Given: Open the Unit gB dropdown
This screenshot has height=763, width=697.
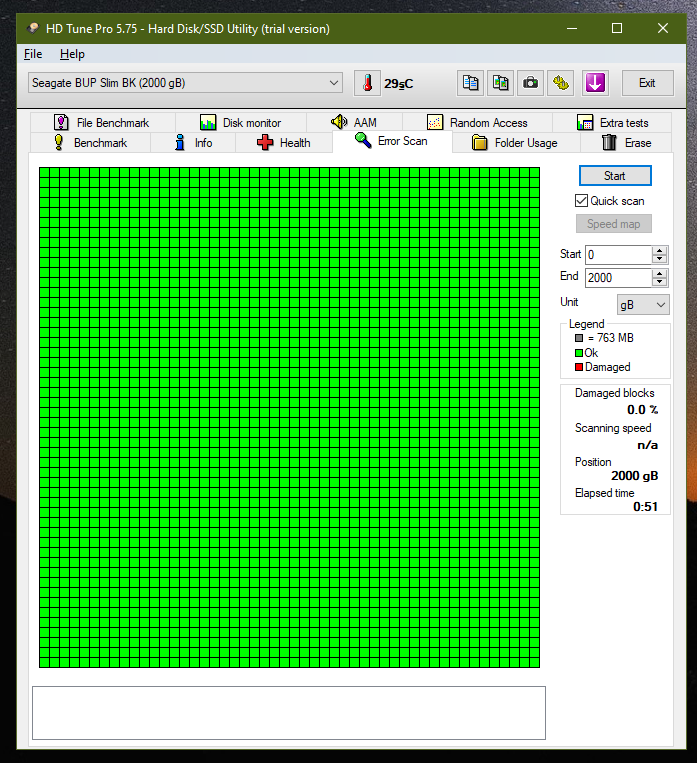Looking at the screenshot, I should 643,305.
